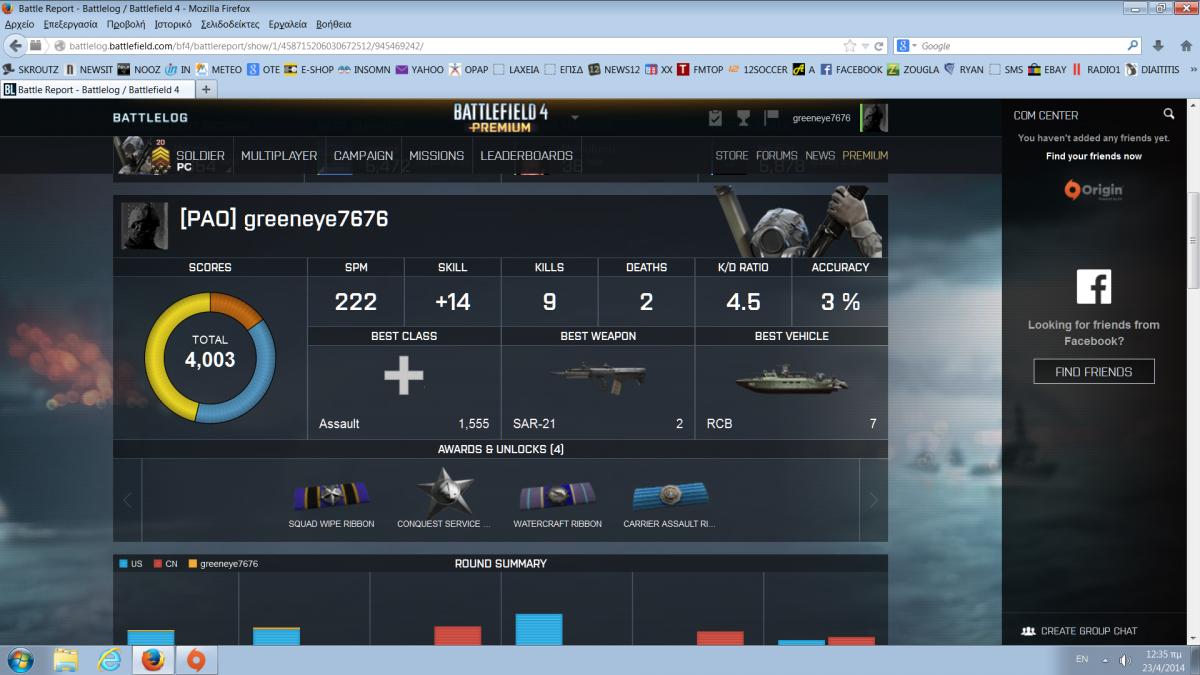The image size is (1200, 675).
Task: Click the Facebook logo in Com Center
Action: [1093, 287]
